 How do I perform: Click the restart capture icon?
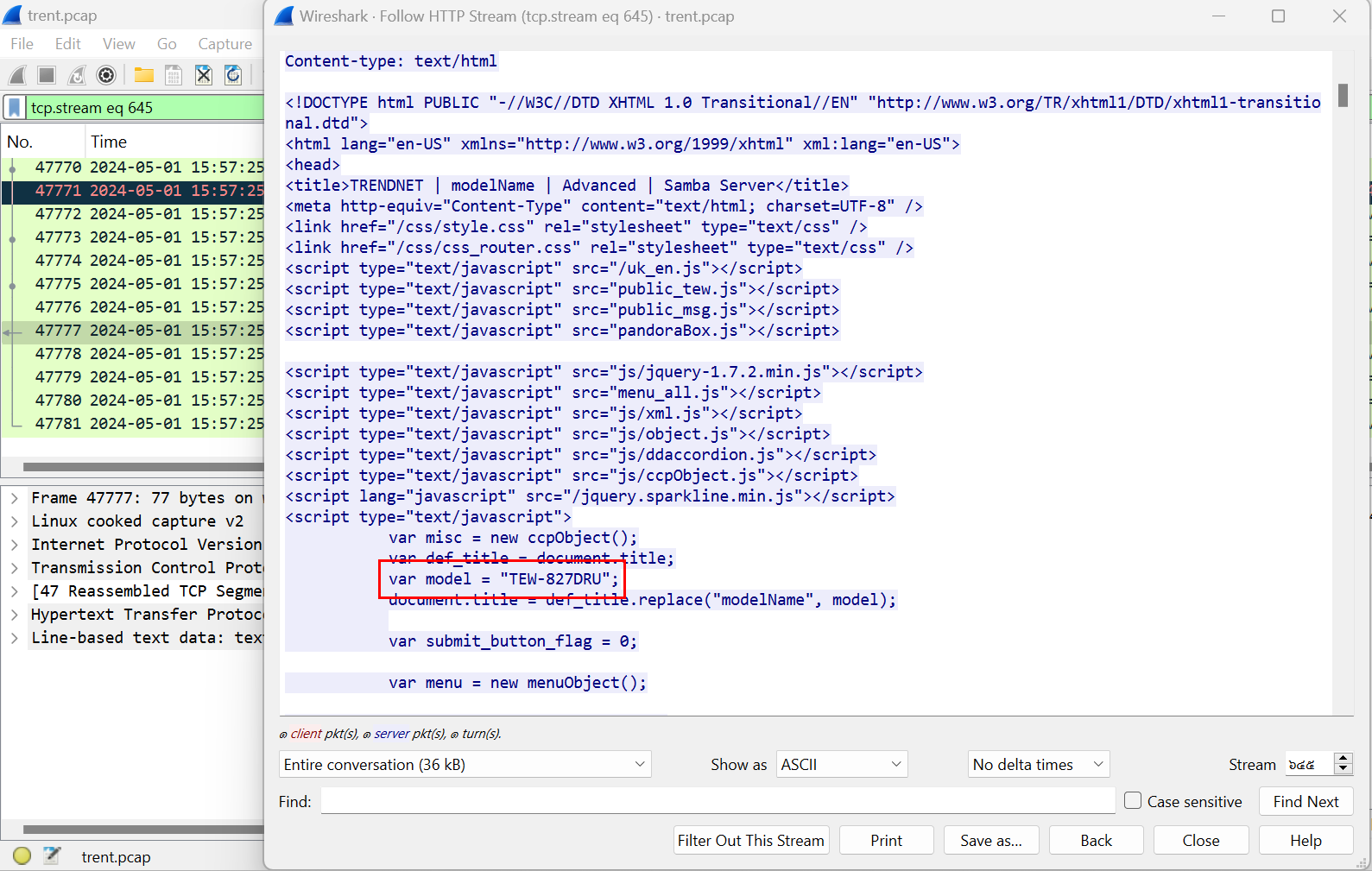tap(77, 75)
